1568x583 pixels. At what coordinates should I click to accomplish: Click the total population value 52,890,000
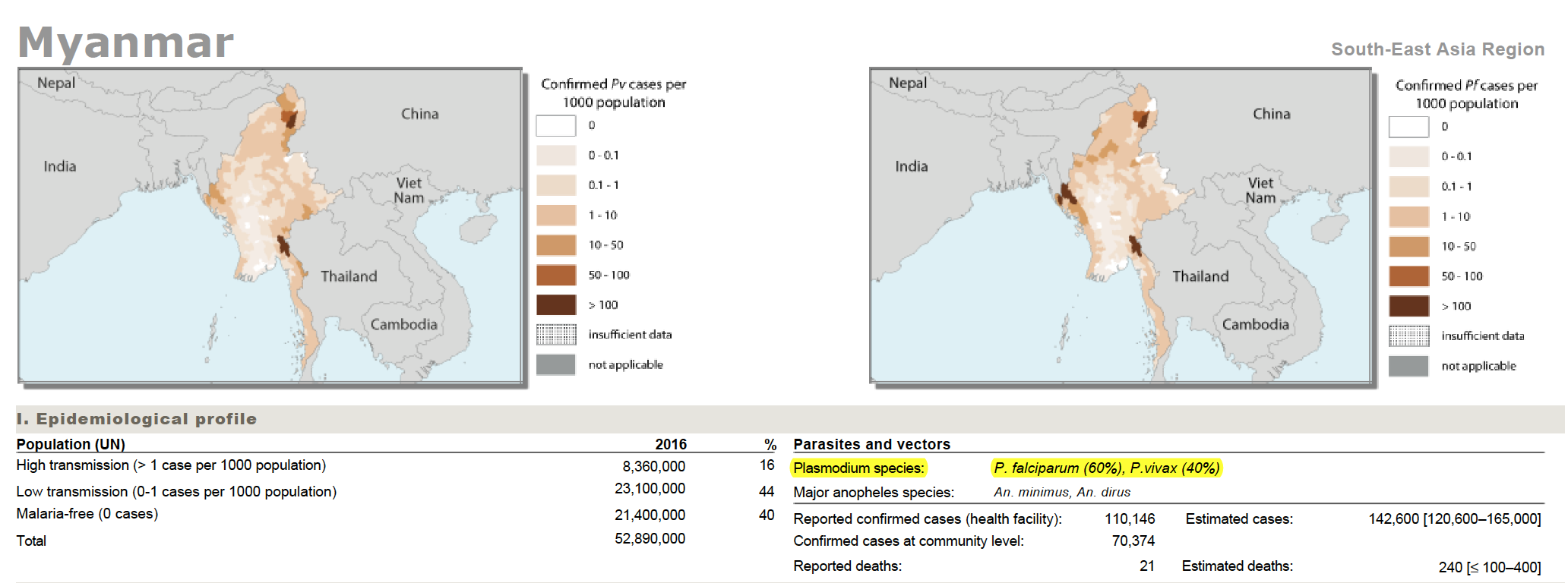click(650, 539)
